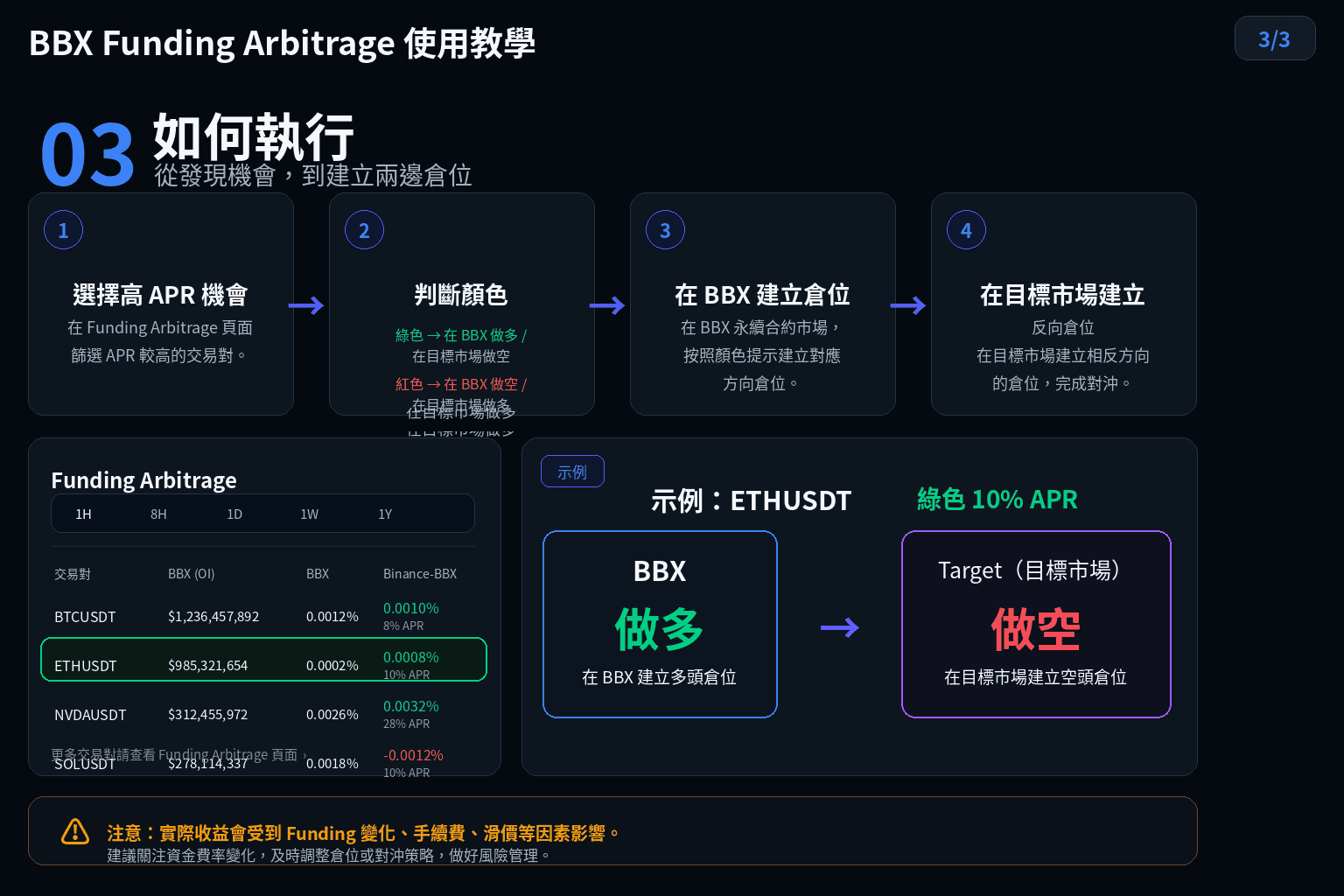
Task: Click the 如何執行 section heading
Action: 254,136
